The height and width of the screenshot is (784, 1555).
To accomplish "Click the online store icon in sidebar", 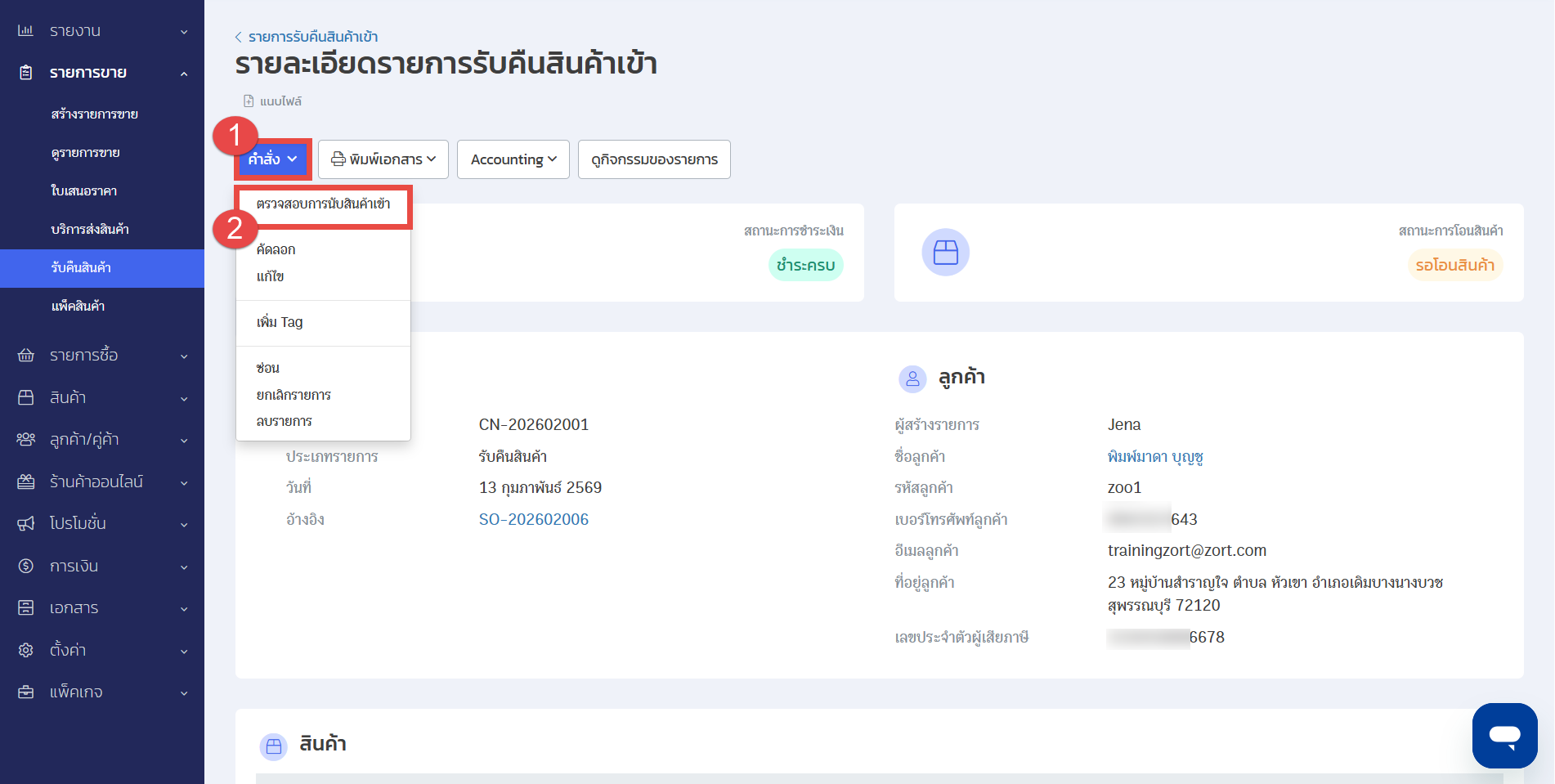I will (25, 482).
